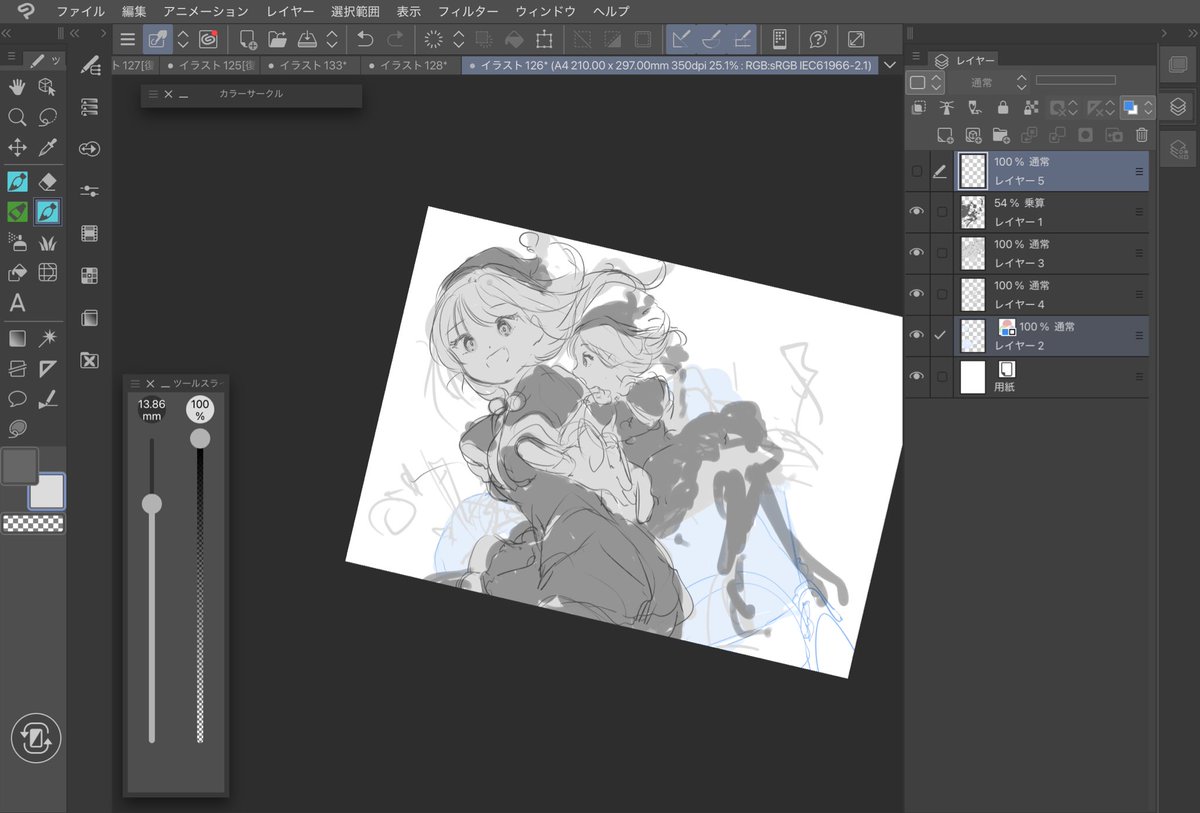Click the lock layer icon
This screenshot has width=1200, height=813.
tap(1003, 107)
